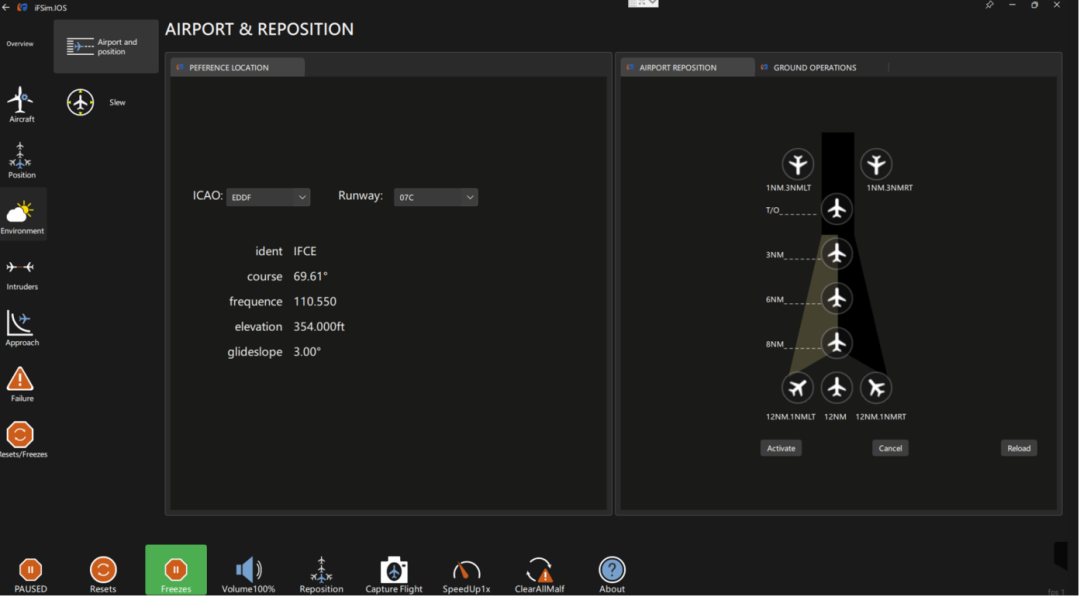
Task: Open the Aircraft section in sidebar
Action: pyautogui.click(x=21, y=103)
